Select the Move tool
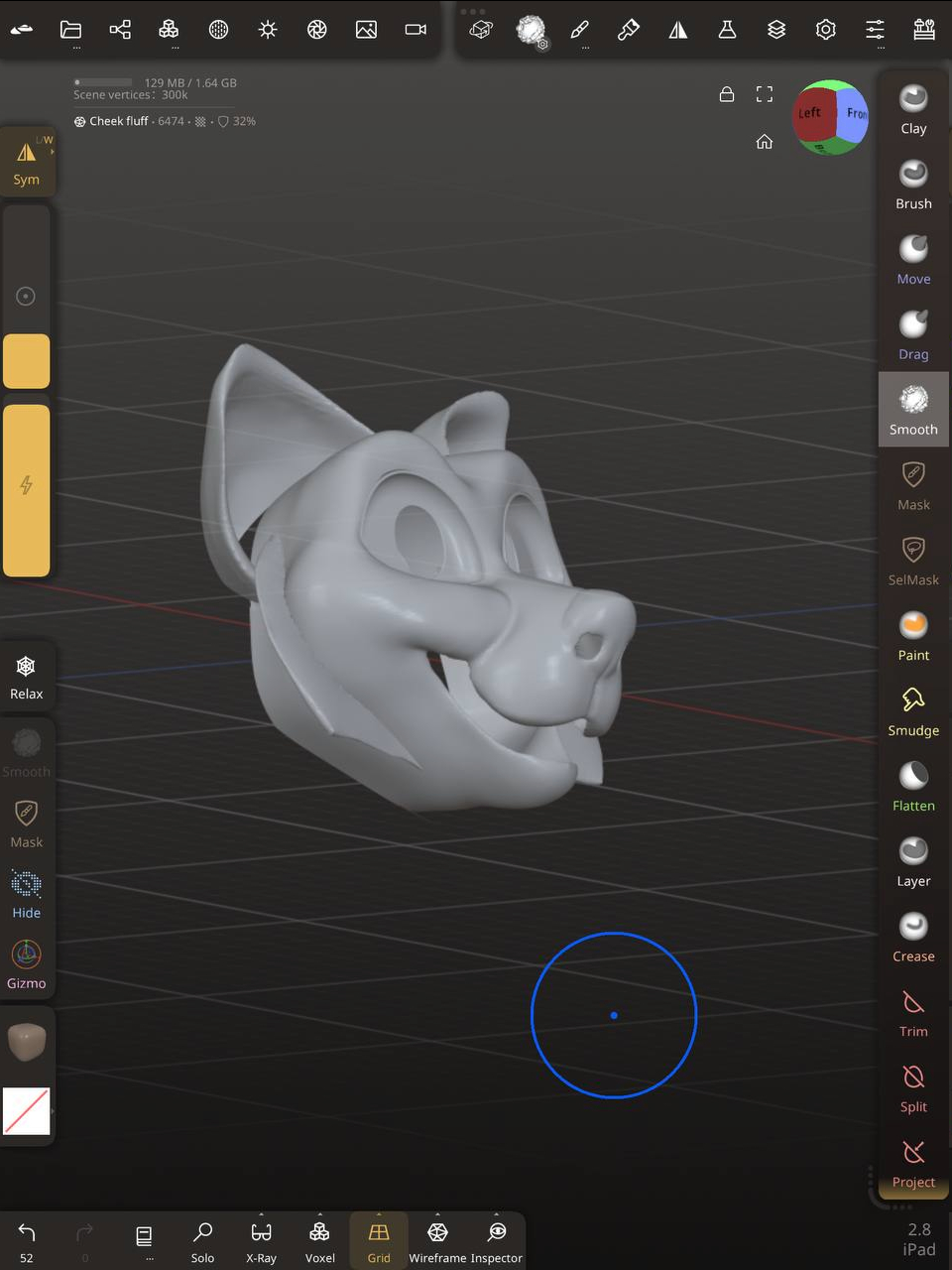 (x=913, y=259)
